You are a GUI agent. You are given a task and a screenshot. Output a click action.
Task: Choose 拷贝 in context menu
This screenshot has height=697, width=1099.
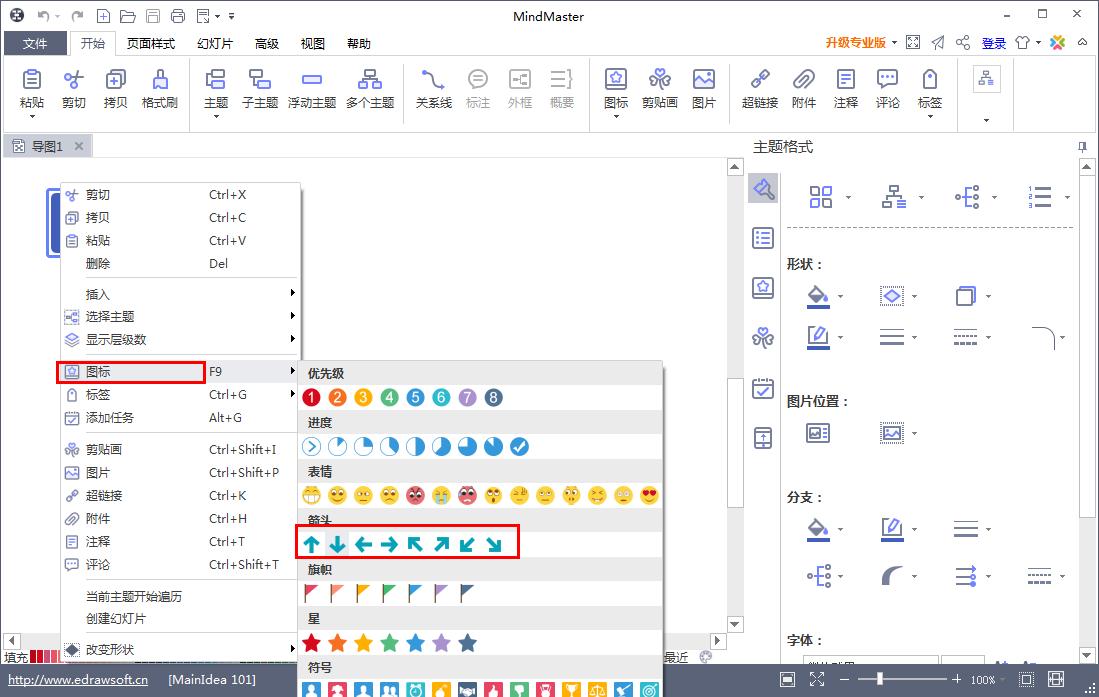tap(180, 218)
